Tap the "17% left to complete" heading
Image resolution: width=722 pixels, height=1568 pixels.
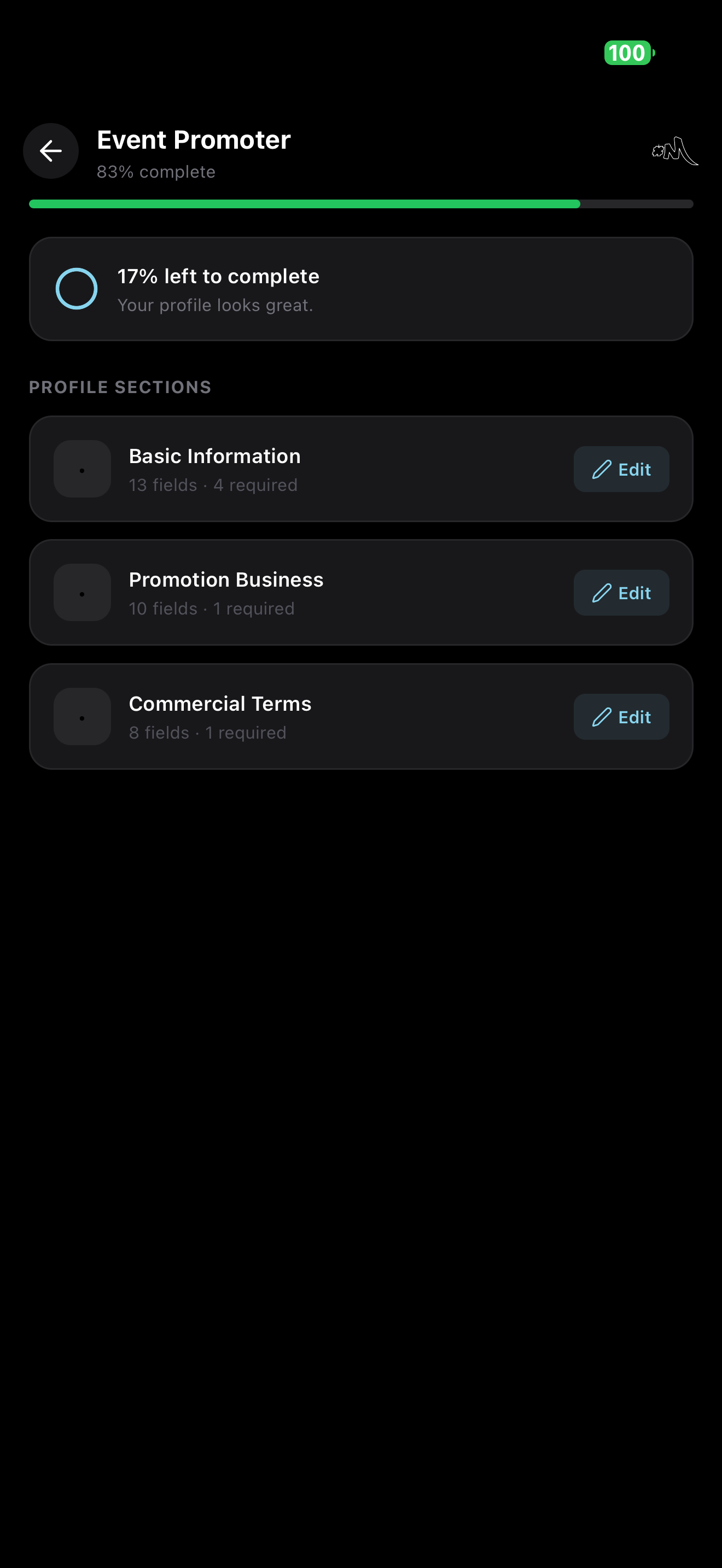218,276
